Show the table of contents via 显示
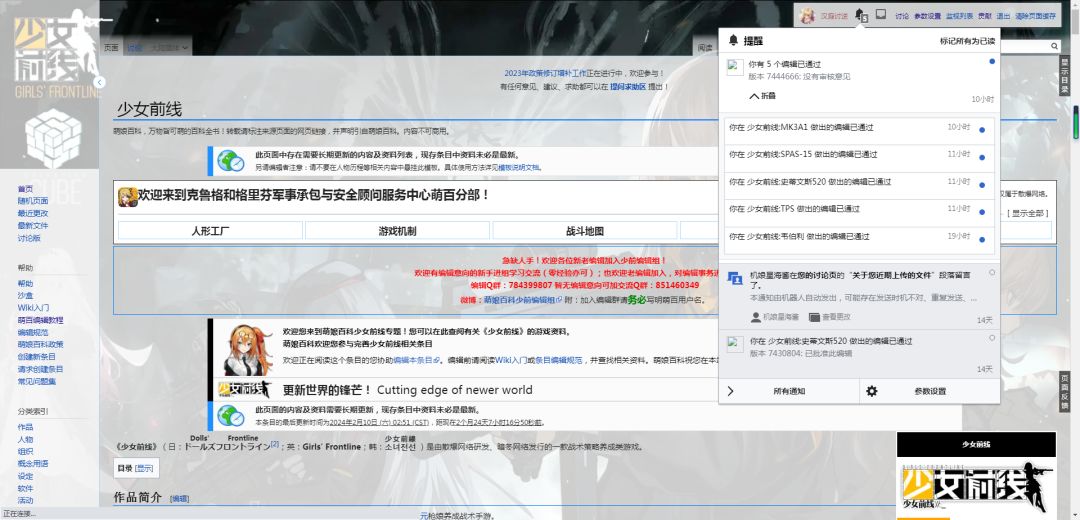1080x520 pixels. pos(144,468)
